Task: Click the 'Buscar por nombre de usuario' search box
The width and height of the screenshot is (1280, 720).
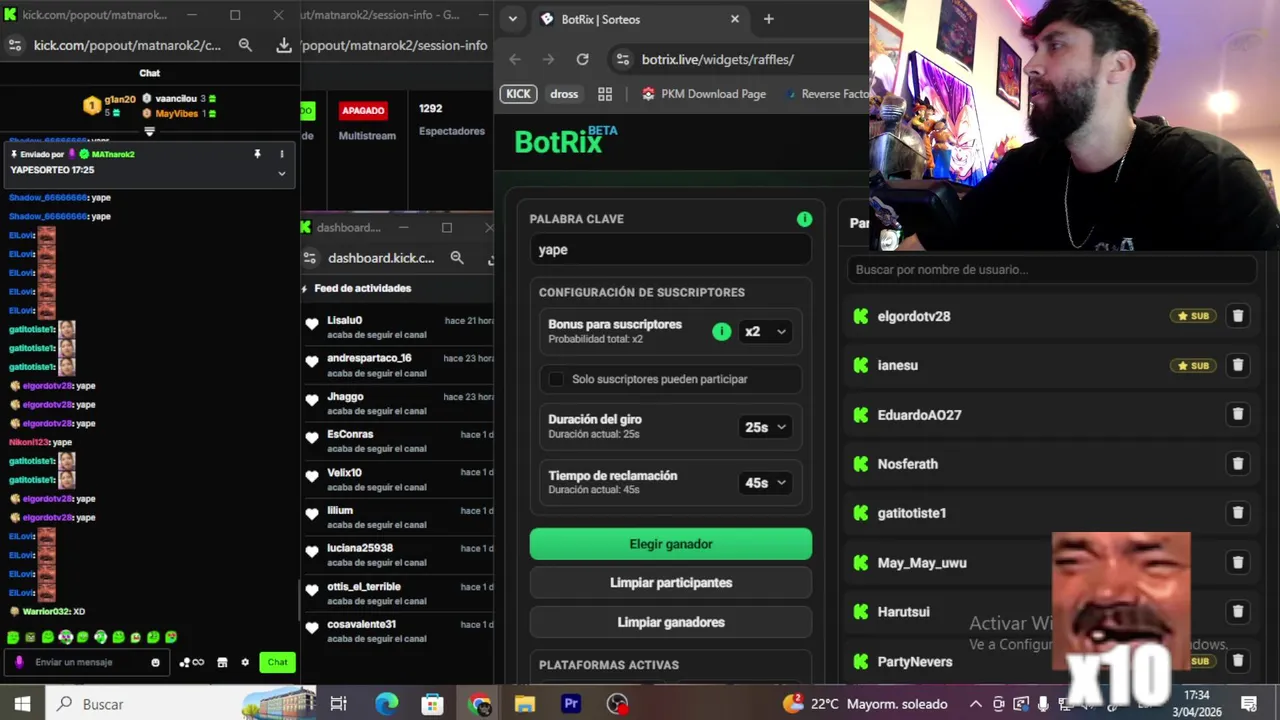Action: pyautogui.click(x=1050, y=270)
